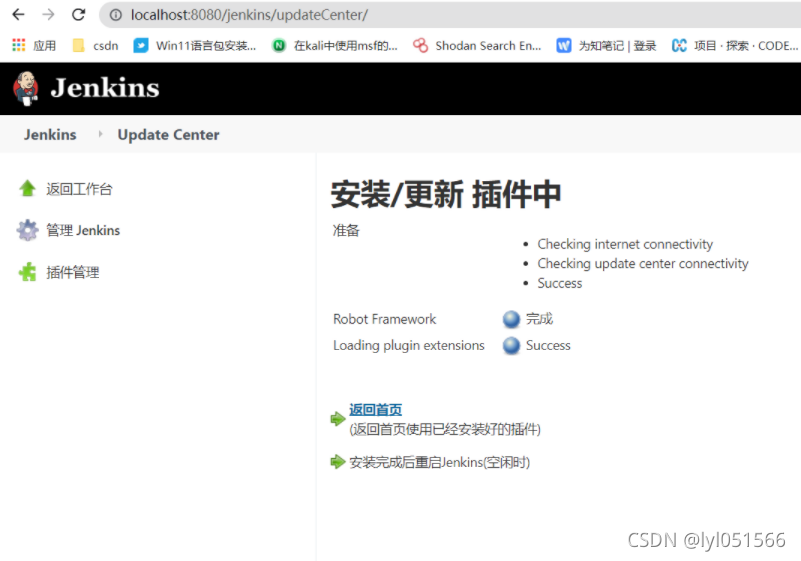Click the Jenkins butler logo icon
This screenshot has width=801, height=561.
pos(26,88)
